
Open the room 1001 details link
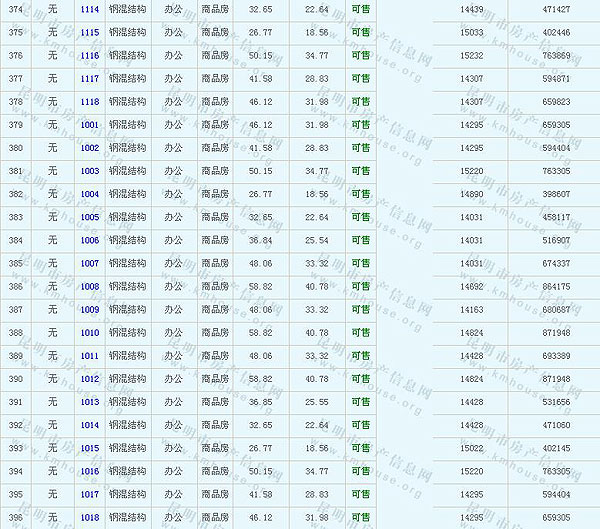click(x=90, y=125)
